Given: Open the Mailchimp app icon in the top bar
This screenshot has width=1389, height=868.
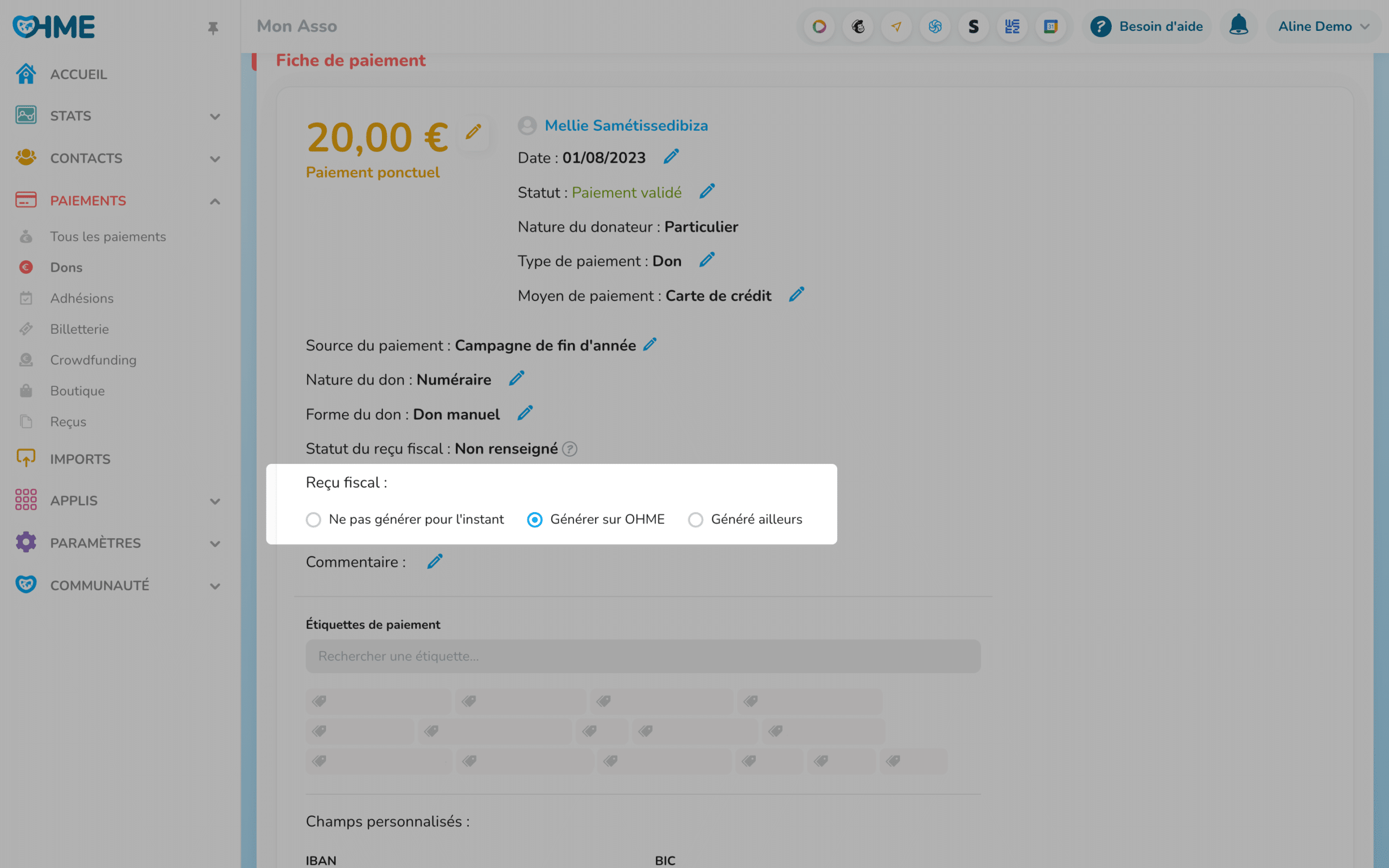Looking at the screenshot, I should coord(857,27).
